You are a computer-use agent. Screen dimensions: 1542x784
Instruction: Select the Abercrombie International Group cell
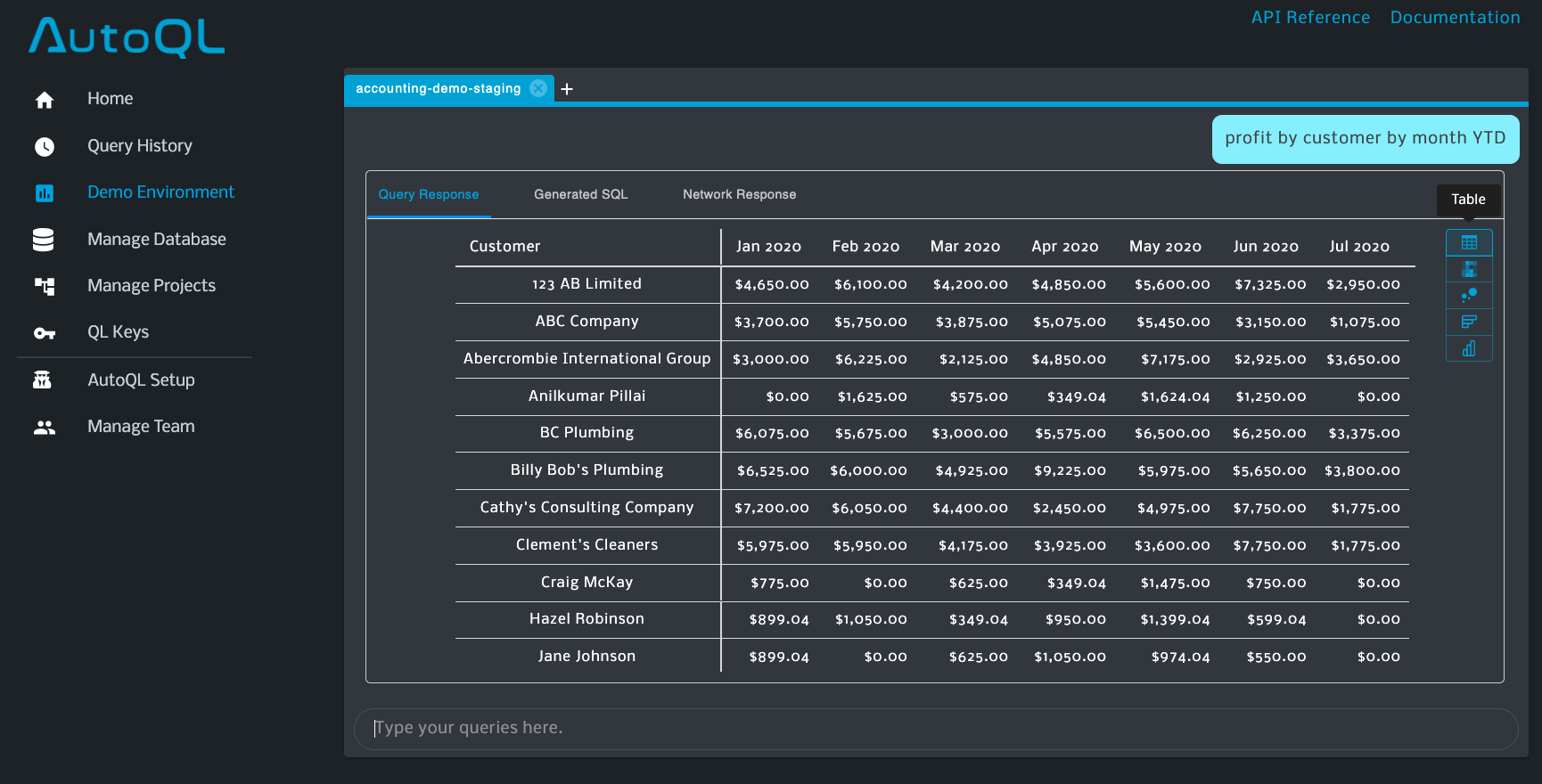[586, 358]
